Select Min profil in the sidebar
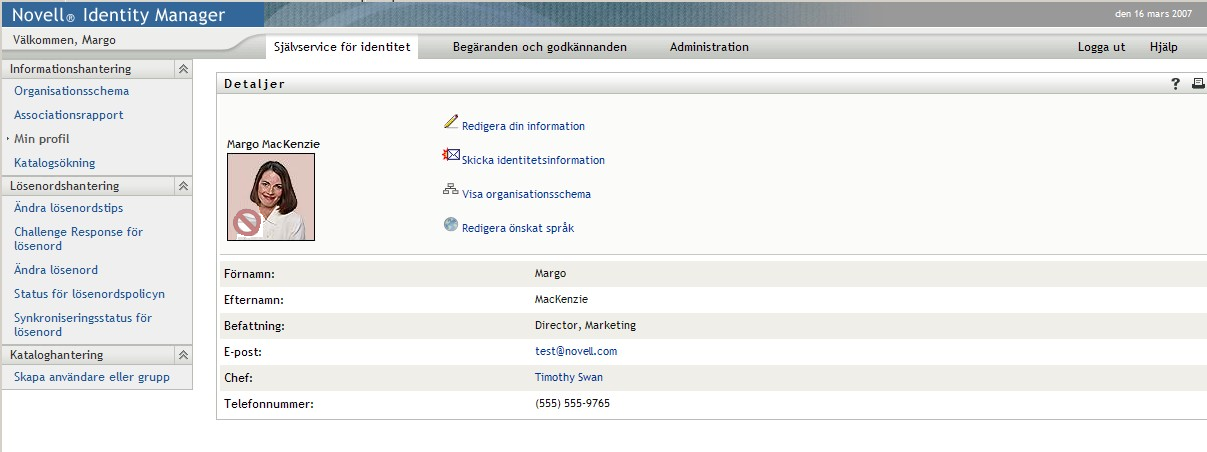Viewport: 1207px width, 452px height. tap(42, 139)
